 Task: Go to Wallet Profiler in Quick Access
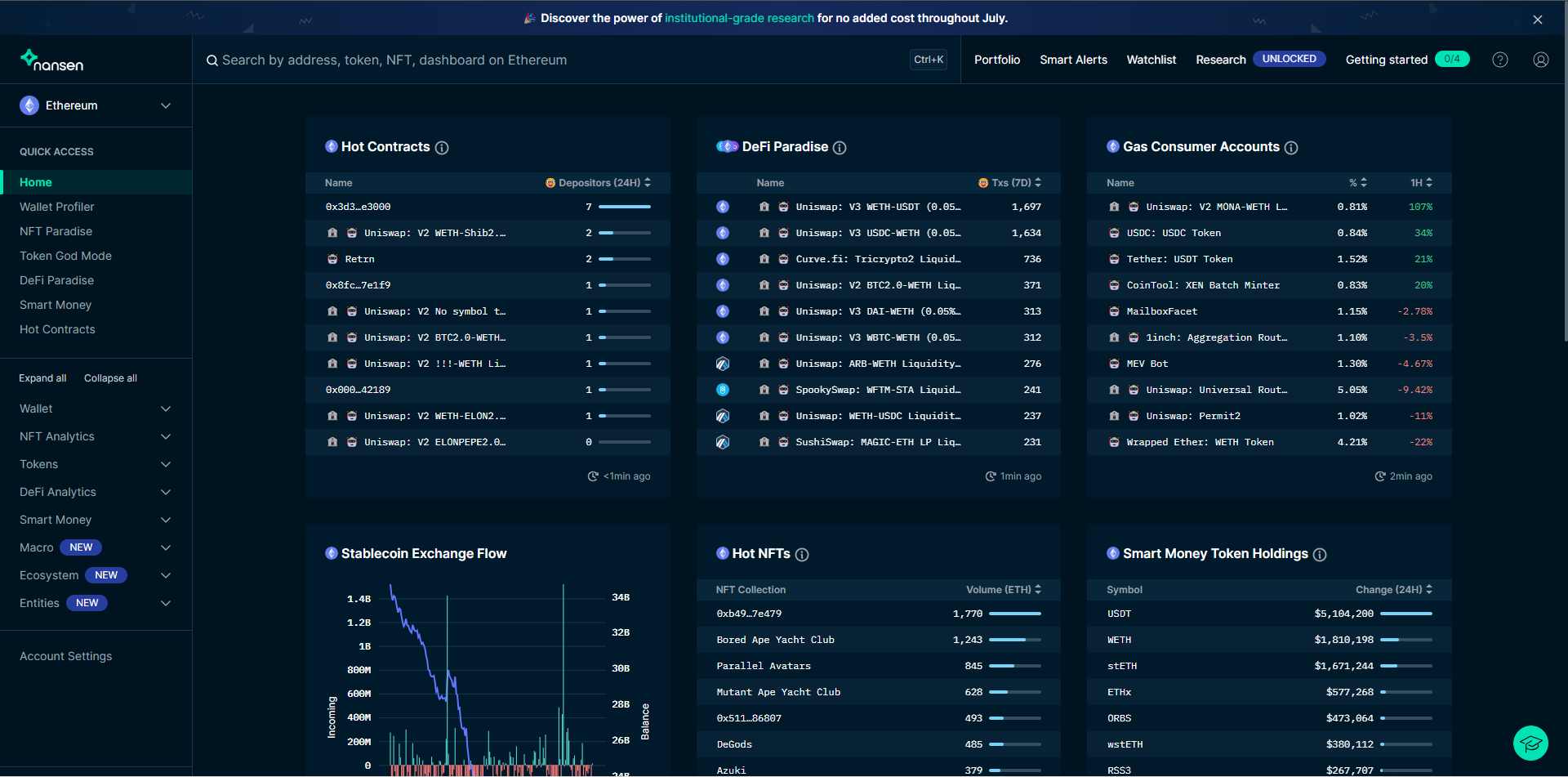point(57,207)
